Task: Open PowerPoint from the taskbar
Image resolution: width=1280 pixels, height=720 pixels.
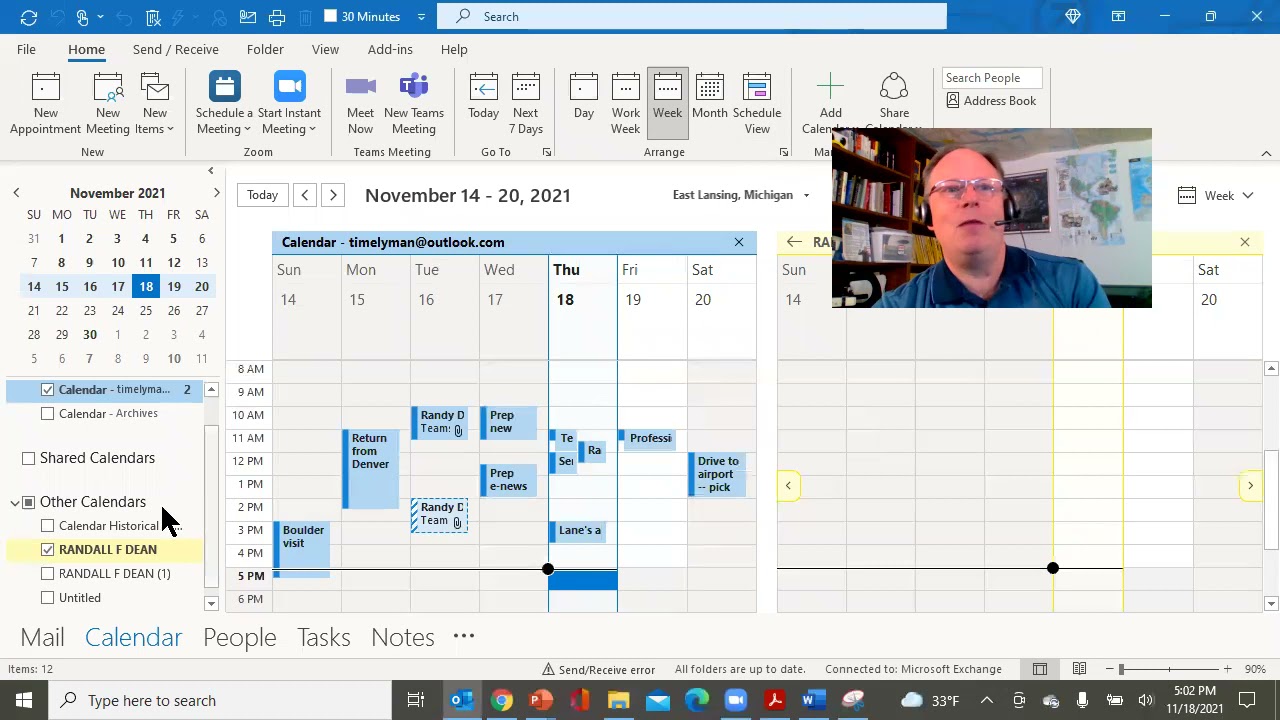Action: tap(540, 700)
